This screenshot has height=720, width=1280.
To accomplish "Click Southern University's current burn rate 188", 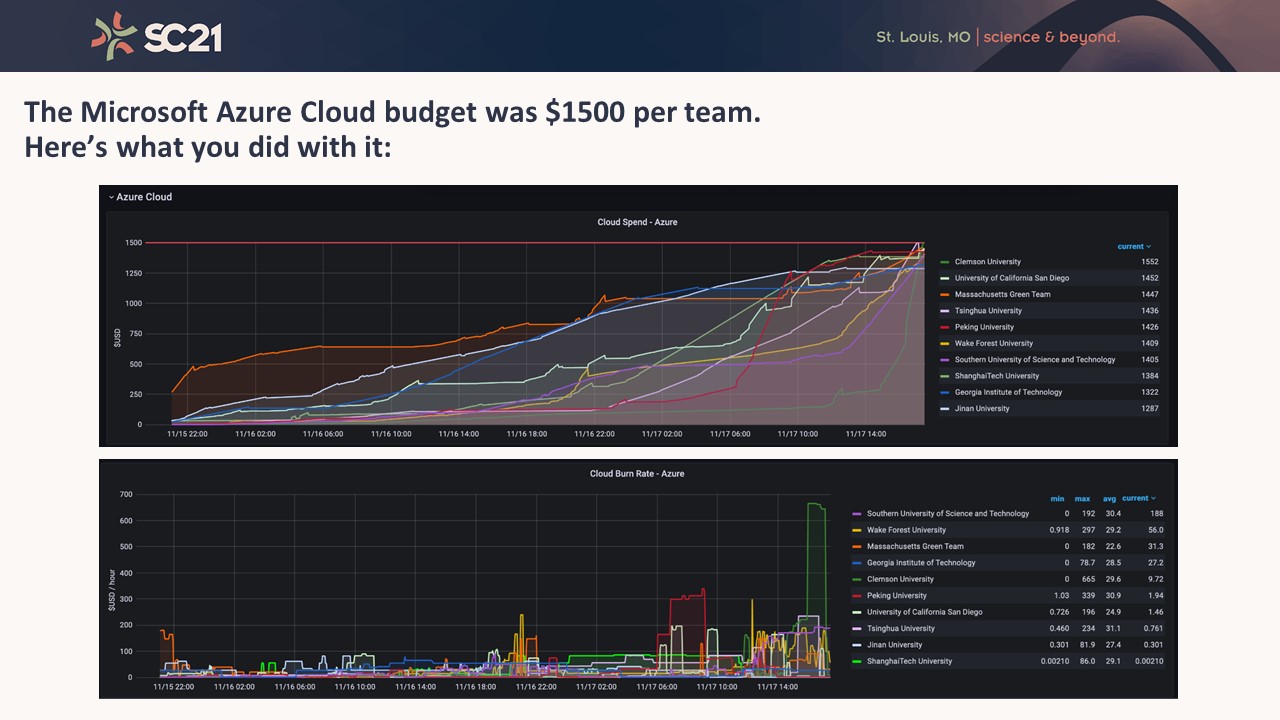I will tap(1156, 513).
